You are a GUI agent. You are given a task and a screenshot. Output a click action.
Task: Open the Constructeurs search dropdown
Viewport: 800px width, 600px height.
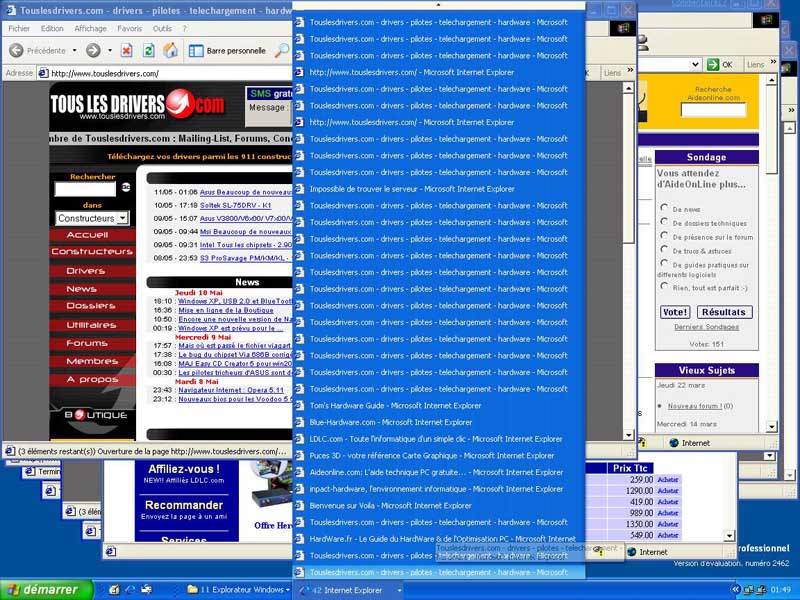[x=122, y=218]
